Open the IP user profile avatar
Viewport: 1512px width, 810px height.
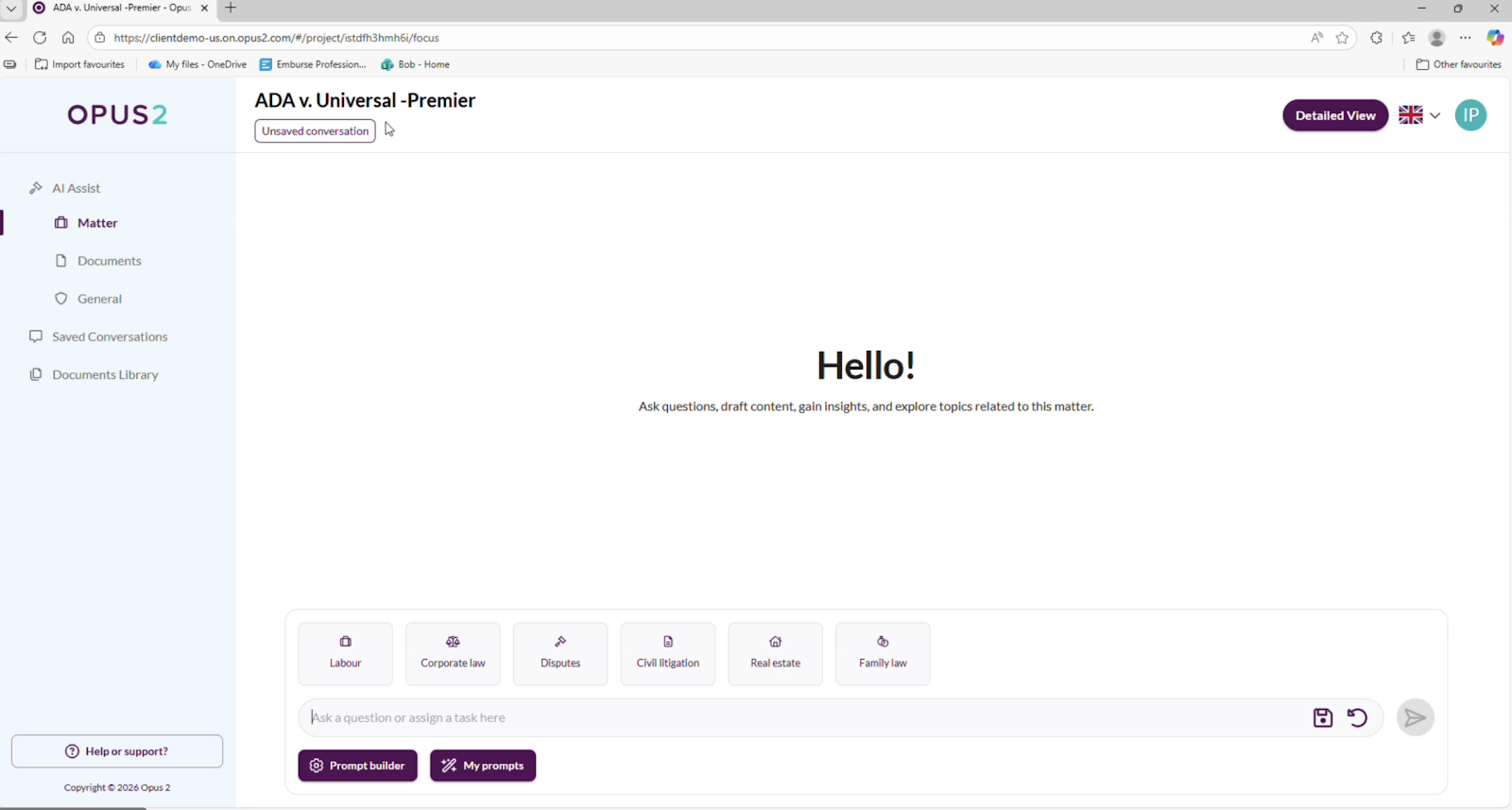point(1470,115)
